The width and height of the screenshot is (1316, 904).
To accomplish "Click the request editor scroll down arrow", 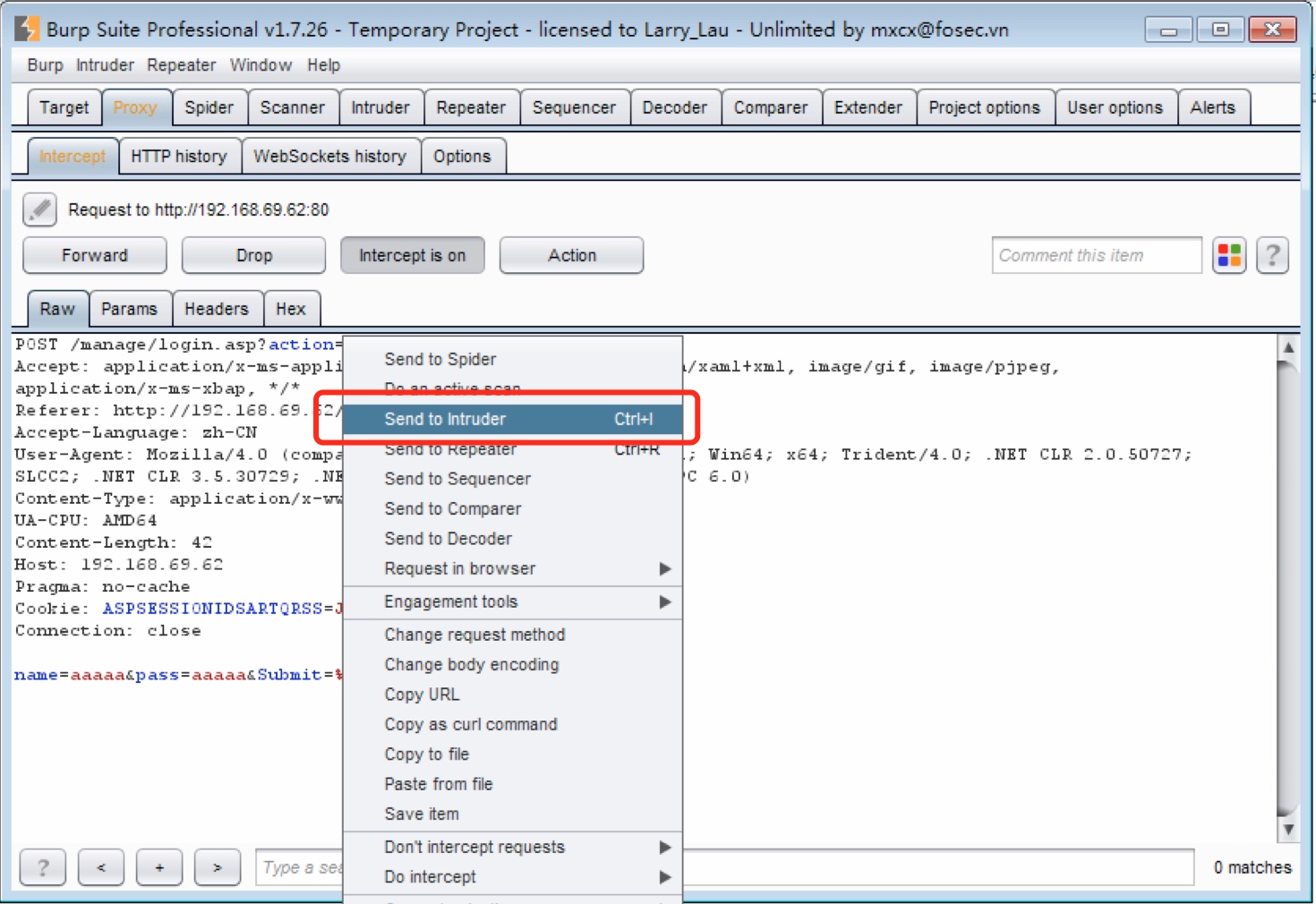I will [x=1288, y=829].
